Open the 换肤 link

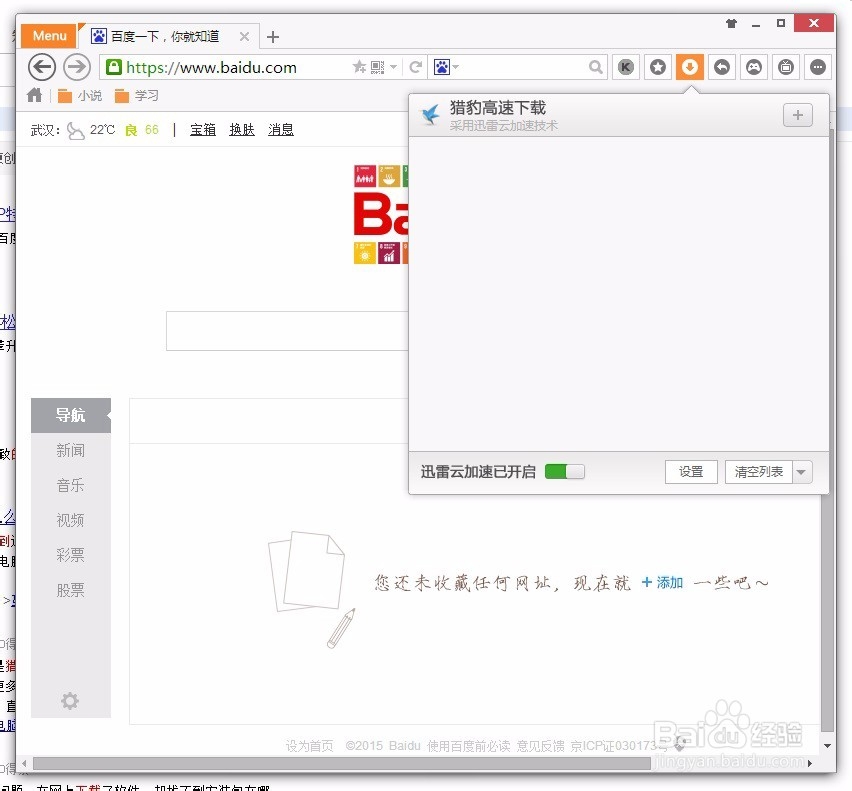[242, 129]
